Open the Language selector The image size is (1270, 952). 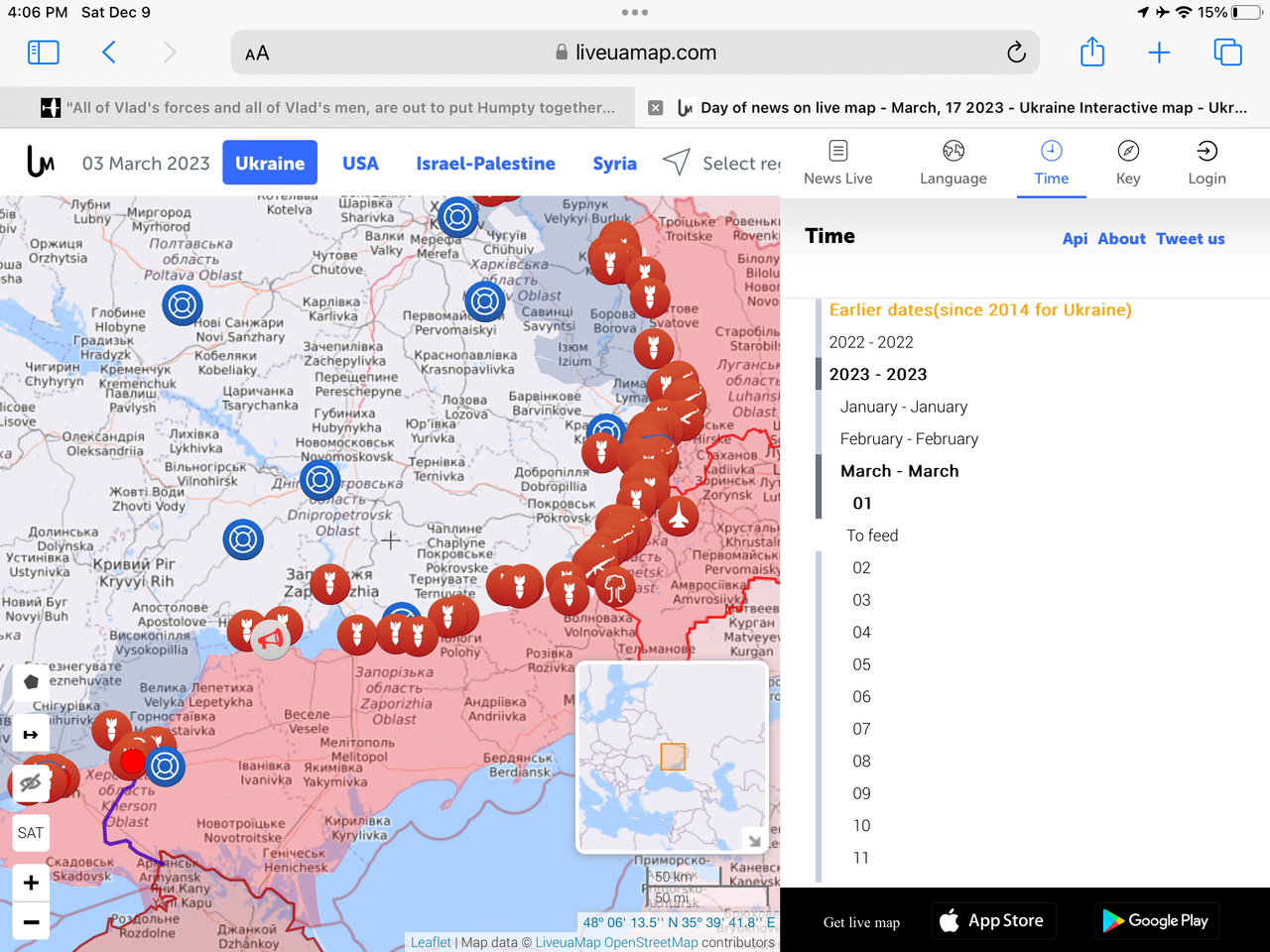(952, 163)
